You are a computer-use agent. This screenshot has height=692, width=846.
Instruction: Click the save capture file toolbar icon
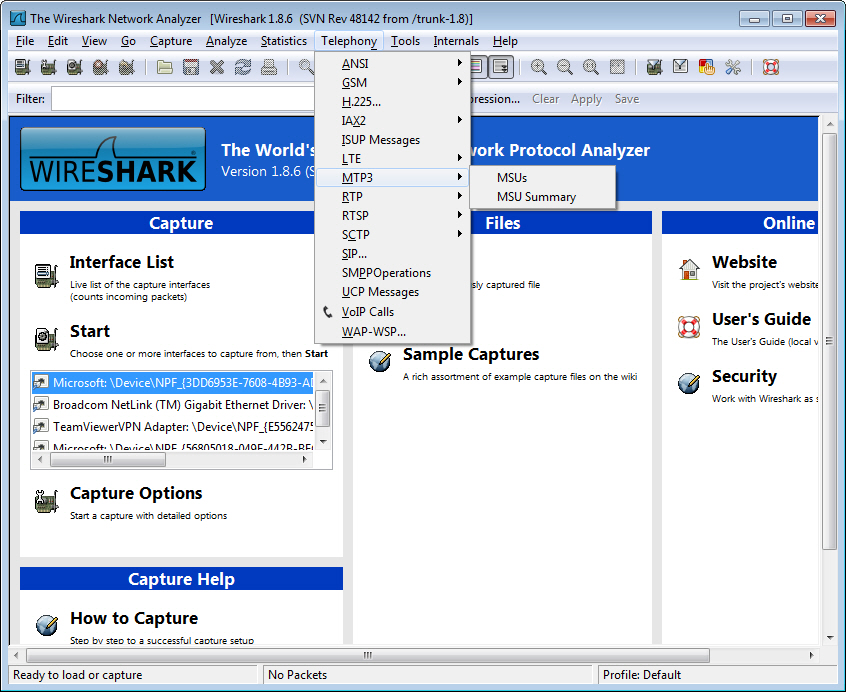(x=191, y=67)
